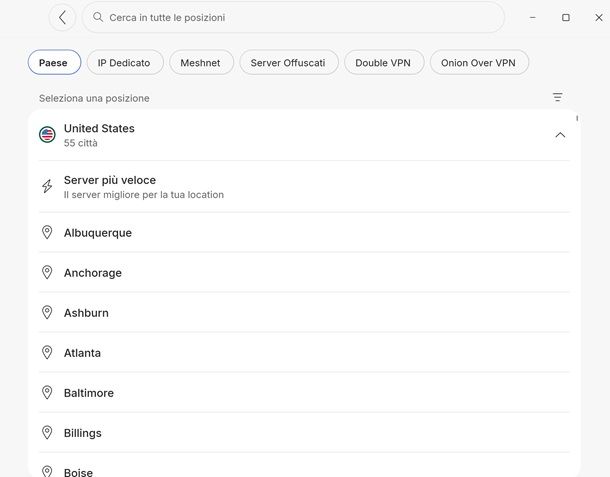Image resolution: width=610 pixels, height=477 pixels.
Task: Click the Atlanta location pin icon
Action: 47,352
